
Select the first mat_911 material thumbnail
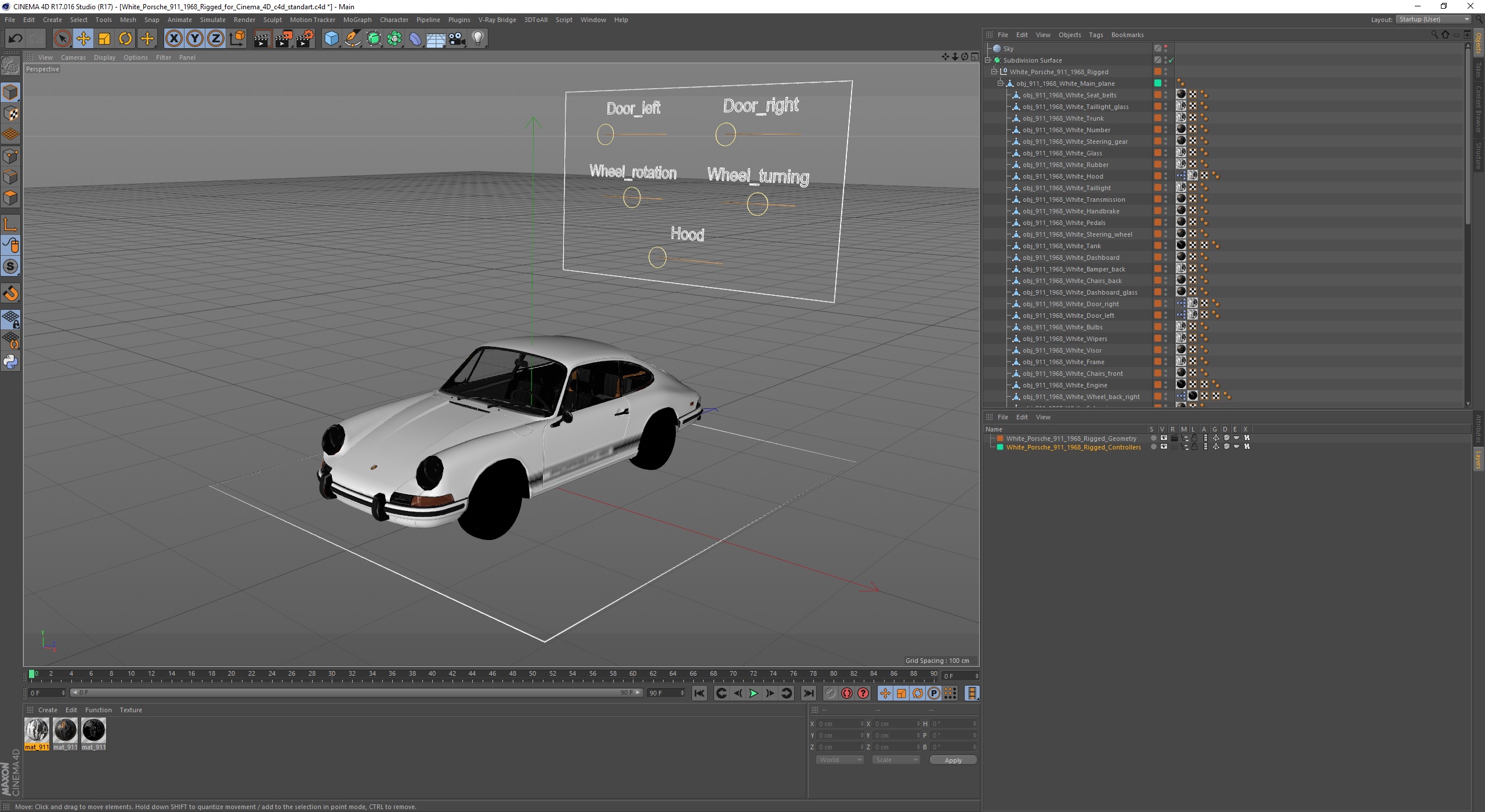pyautogui.click(x=37, y=731)
